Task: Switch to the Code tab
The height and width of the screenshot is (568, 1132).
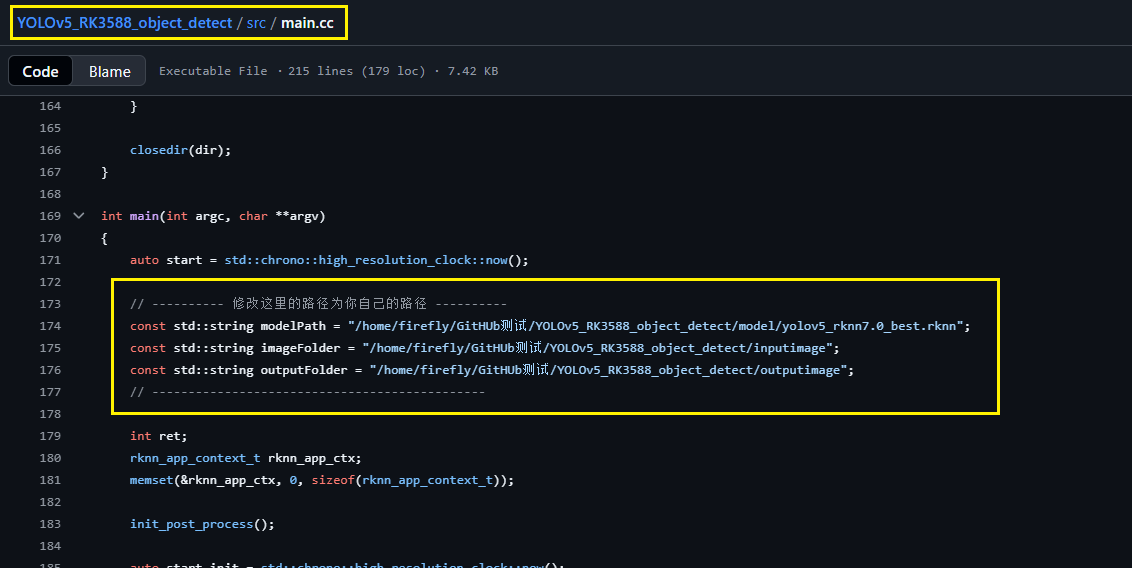Action: coord(40,71)
